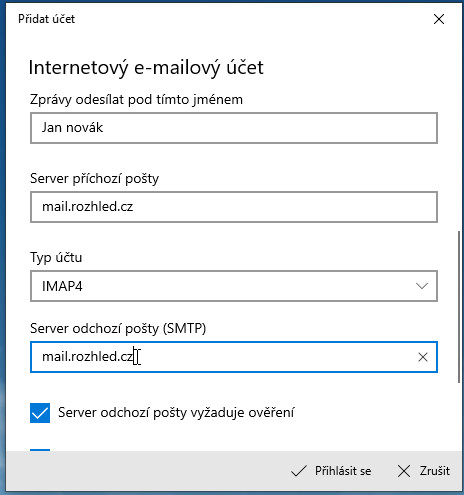Sign in with the Přihlásit se button
The image size is (464, 495).
331,471
